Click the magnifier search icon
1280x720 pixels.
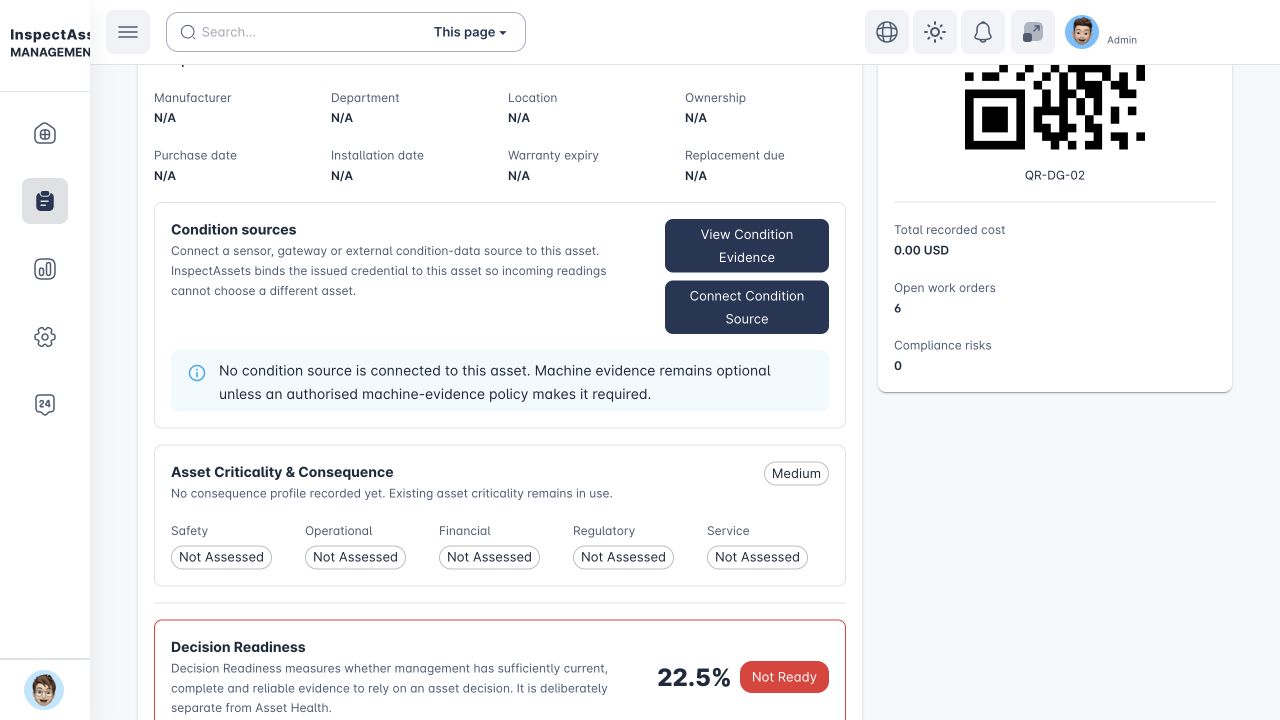pos(188,32)
